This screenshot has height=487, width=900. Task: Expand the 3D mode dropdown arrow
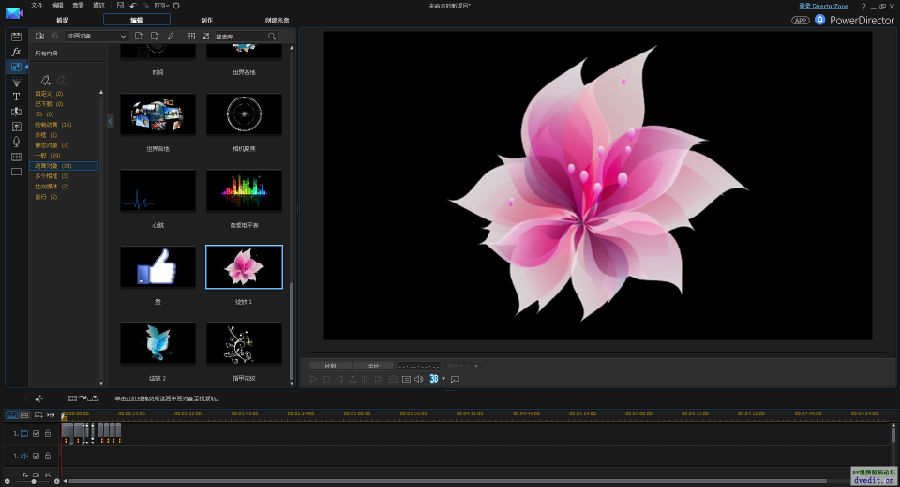coord(444,380)
